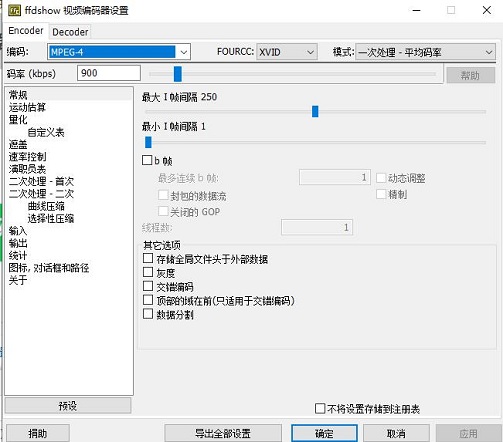The width and height of the screenshot is (503, 442).
Task: Select 演职员表 in the settings list
Action: click(x=27, y=169)
